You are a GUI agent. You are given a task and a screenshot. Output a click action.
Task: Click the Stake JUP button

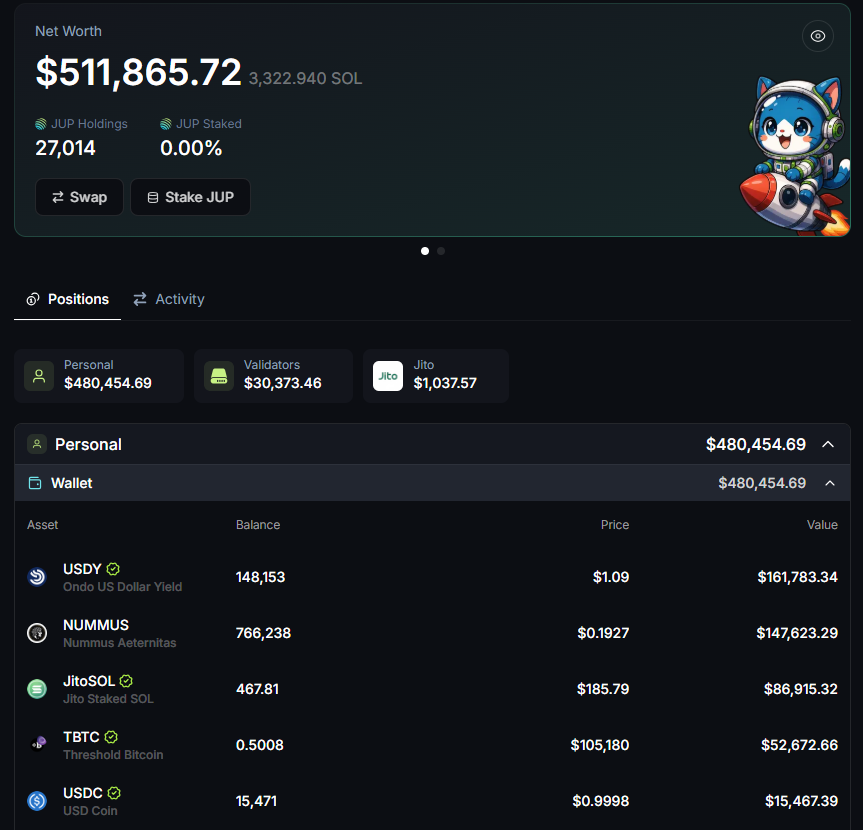190,197
